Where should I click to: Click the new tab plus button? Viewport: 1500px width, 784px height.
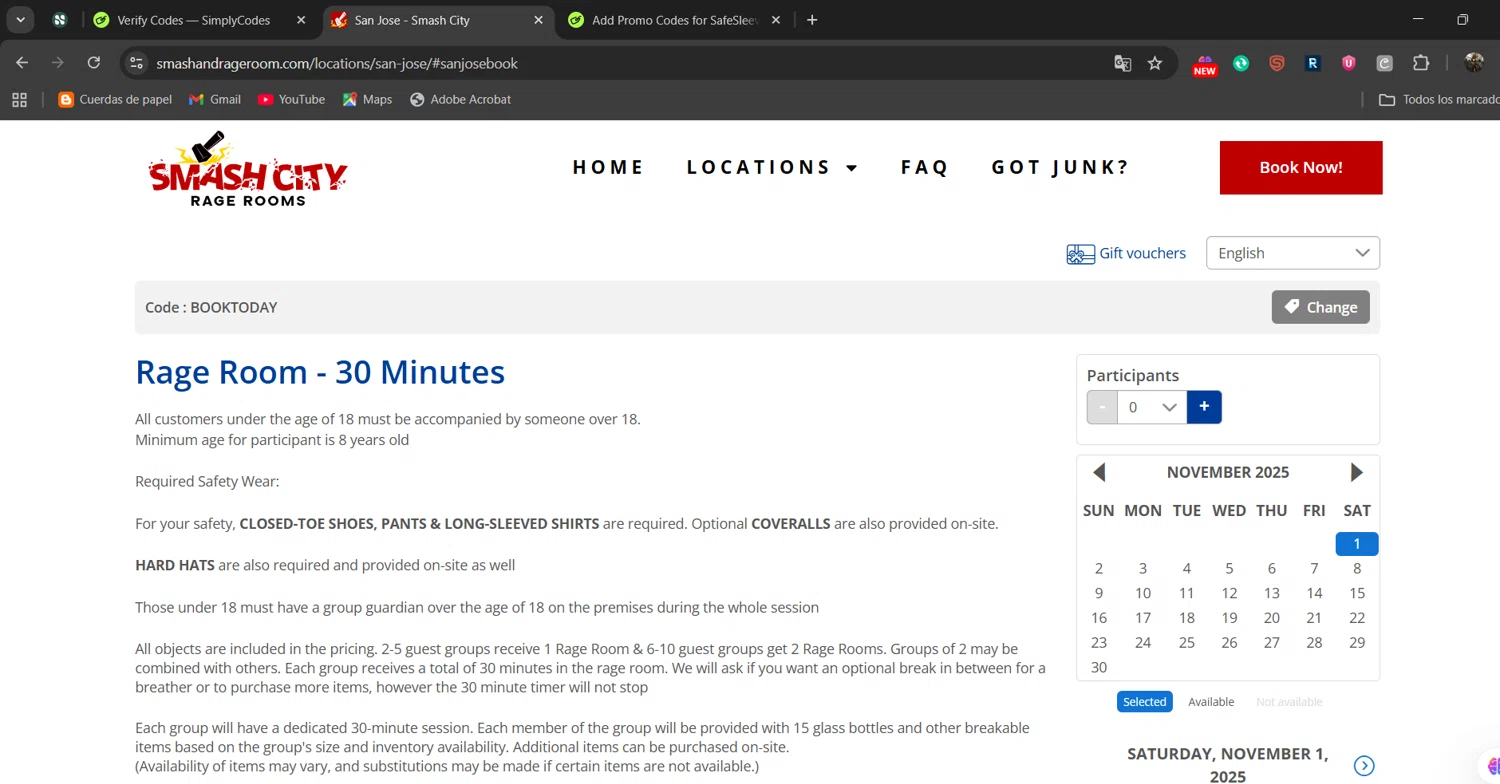812,20
